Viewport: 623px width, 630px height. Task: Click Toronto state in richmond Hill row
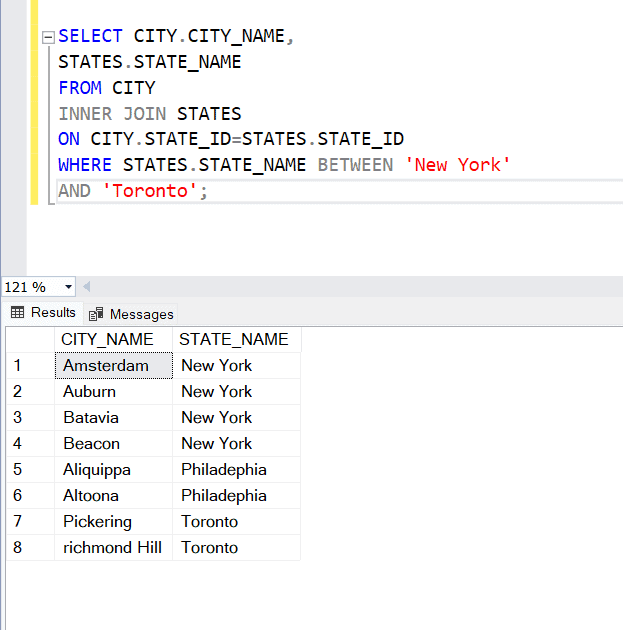coord(237,548)
